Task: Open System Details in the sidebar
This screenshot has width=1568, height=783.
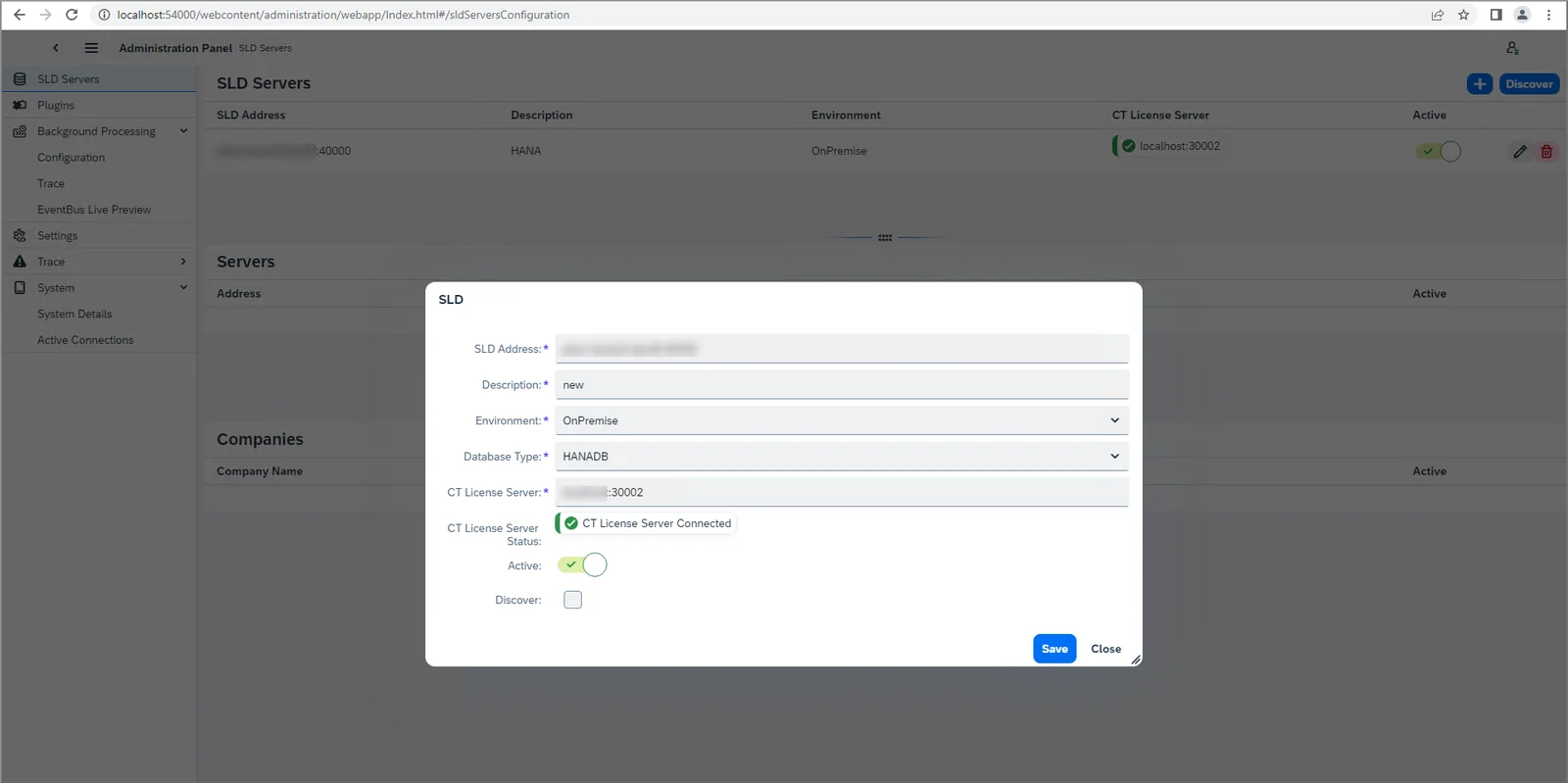Action: coord(74,315)
